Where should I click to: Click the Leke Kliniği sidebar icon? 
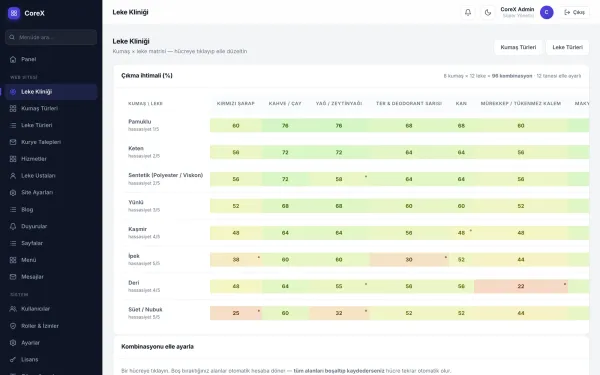click(x=13, y=92)
